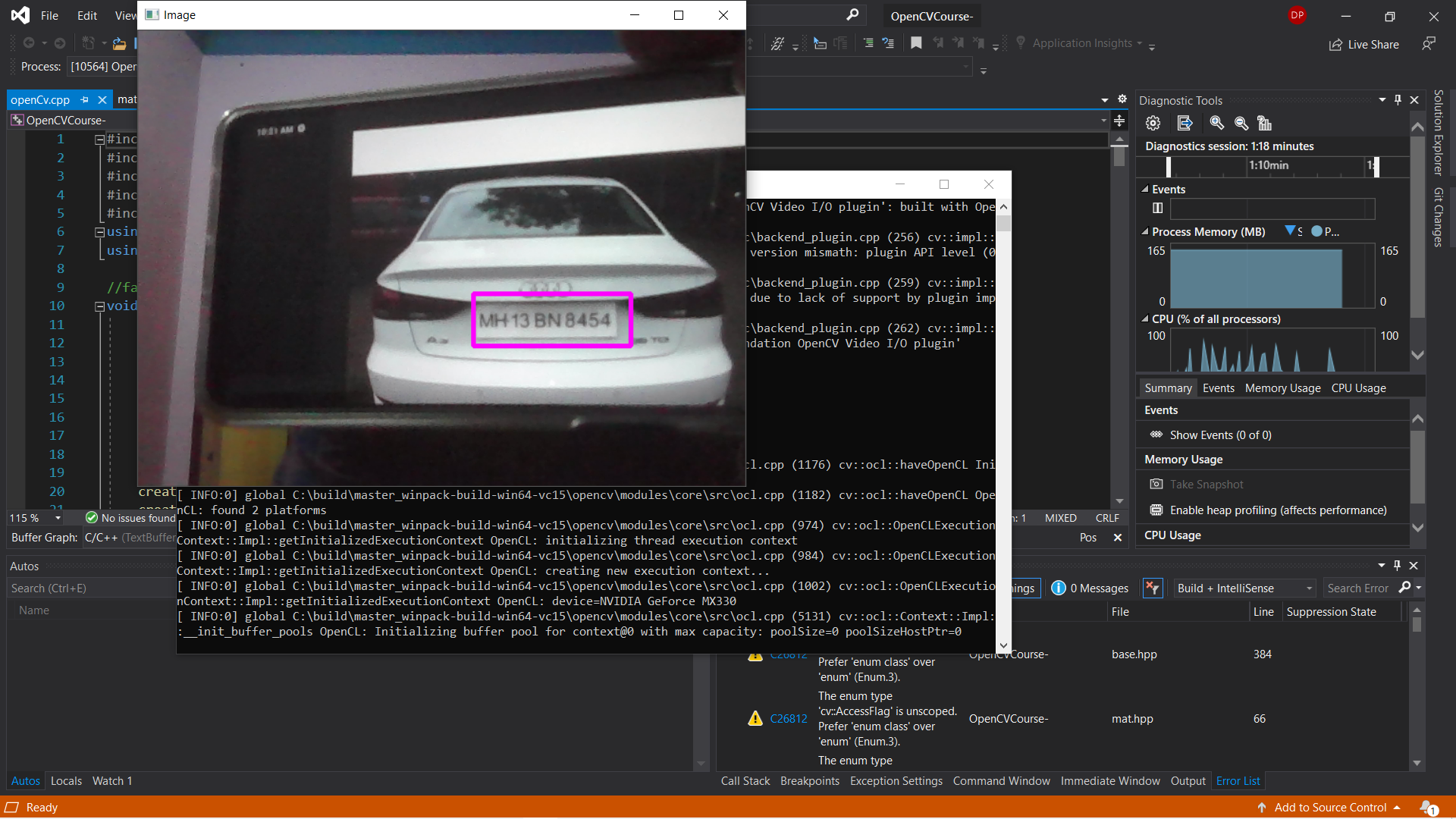The image size is (1456, 819).
Task: Open the Build + IntelliSense dropdown
Action: click(1244, 588)
